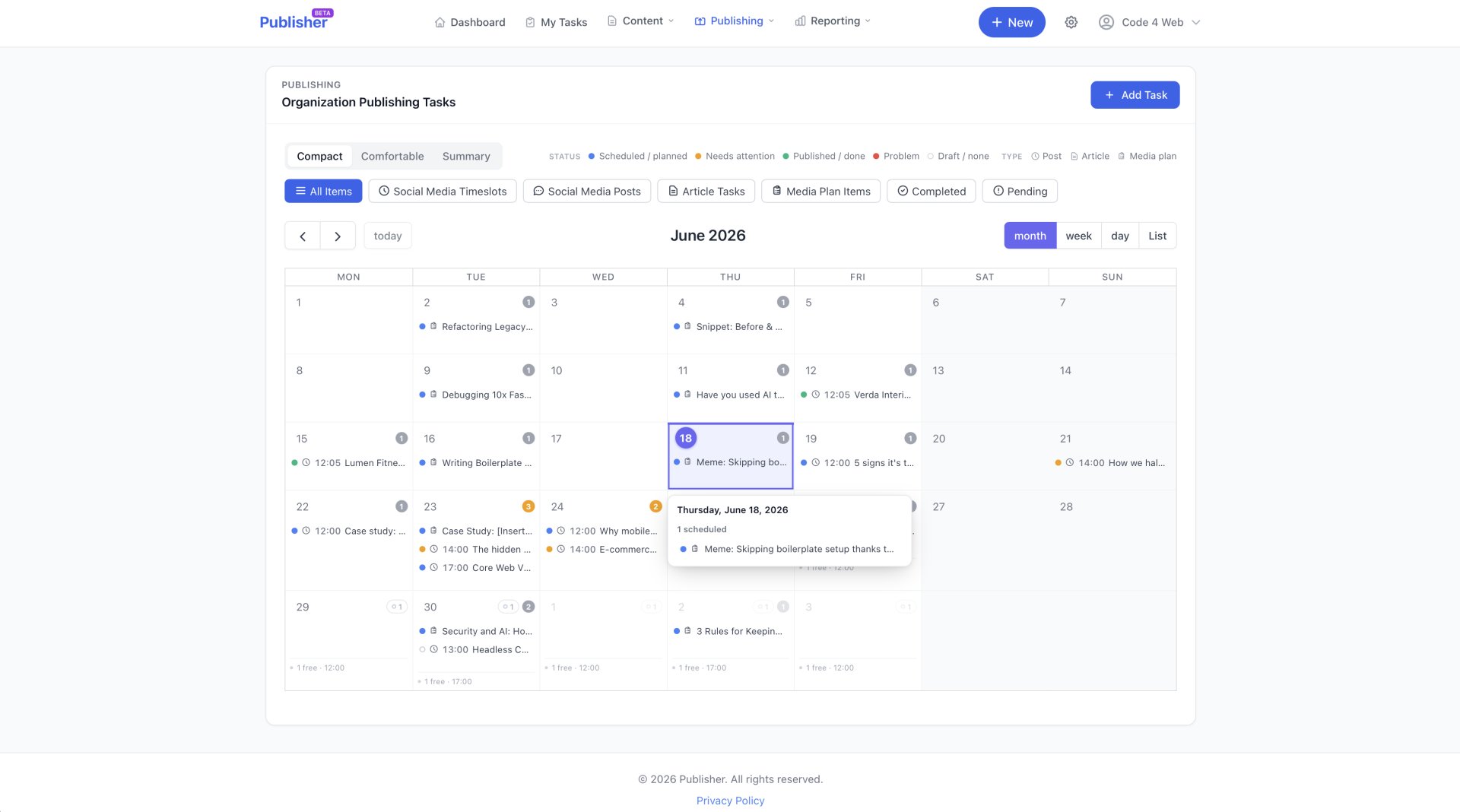Switch calendar to List view
This screenshot has width=1460, height=812.
coord(1157,236)
